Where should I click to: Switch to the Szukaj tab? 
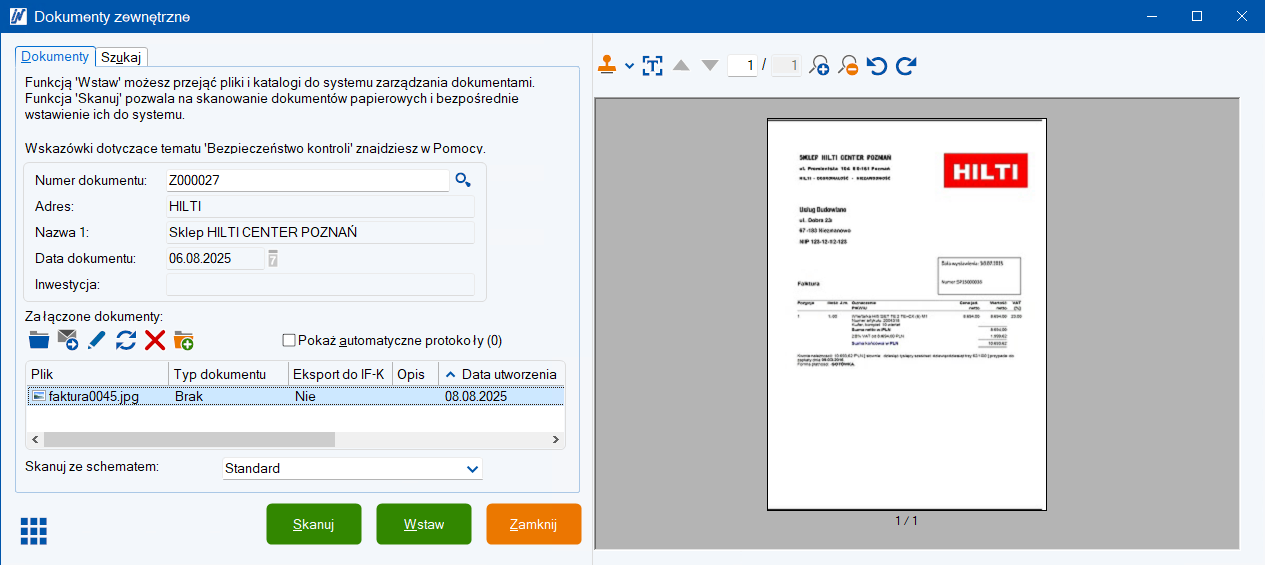click(121, 57)
